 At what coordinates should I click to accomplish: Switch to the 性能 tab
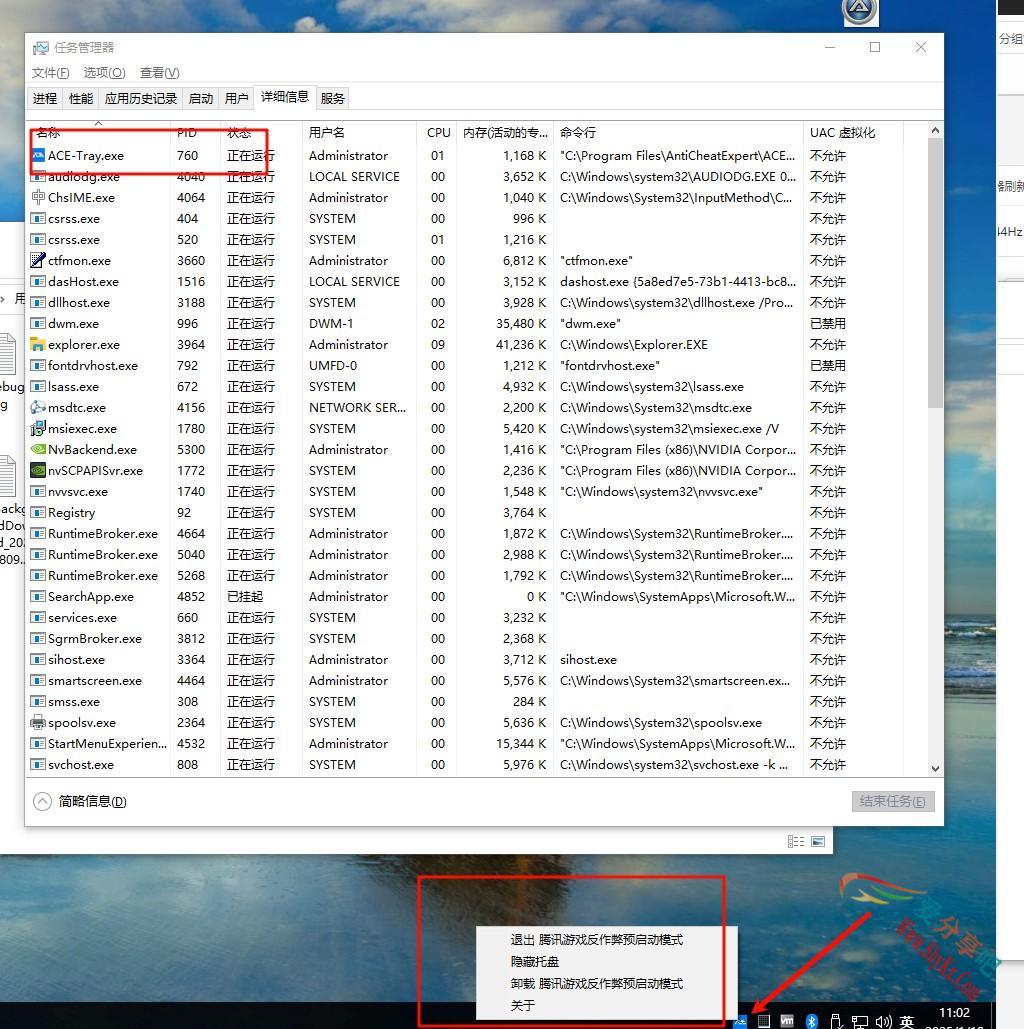coord(81,98)
